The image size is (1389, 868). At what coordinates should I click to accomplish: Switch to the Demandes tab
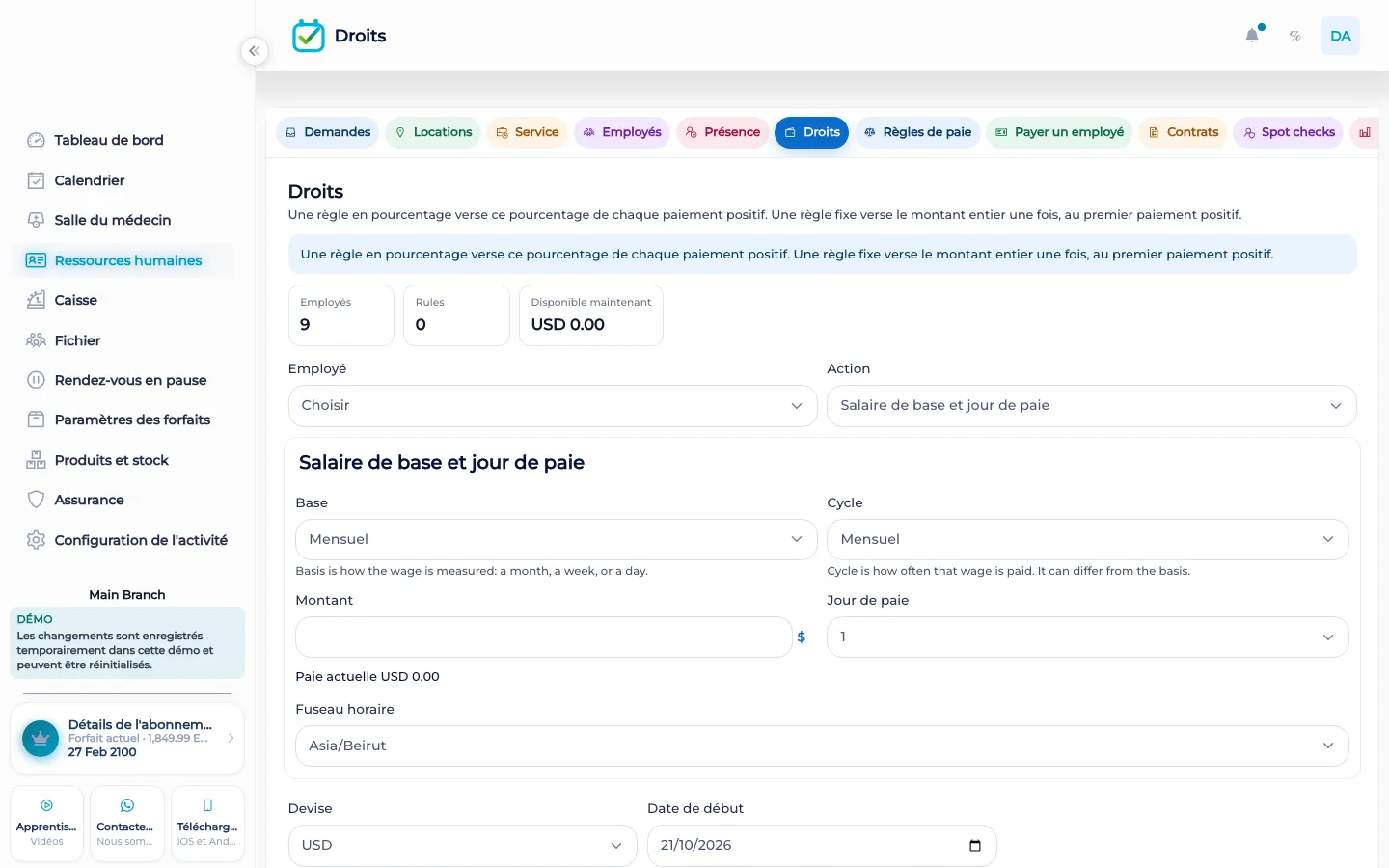pyautogui.click(x=328, y=132)
